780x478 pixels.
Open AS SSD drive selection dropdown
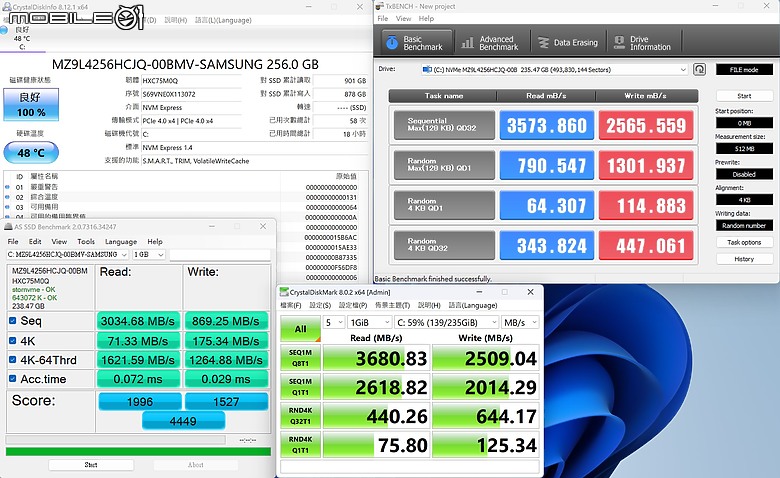point(68,254)
